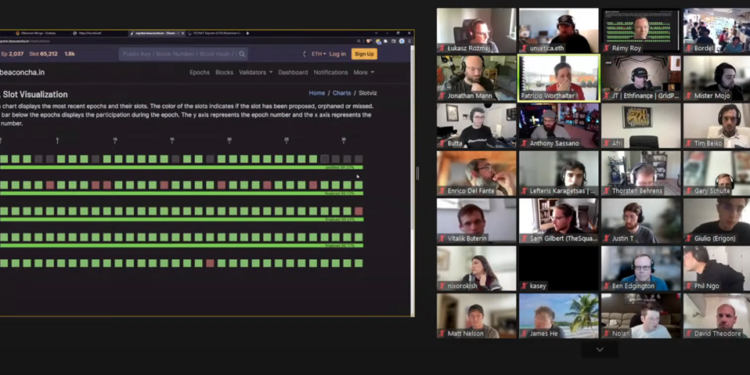Click Vitalik Buterin's muted microphone icon
The image size is (750, 375).
click(442, 238)
